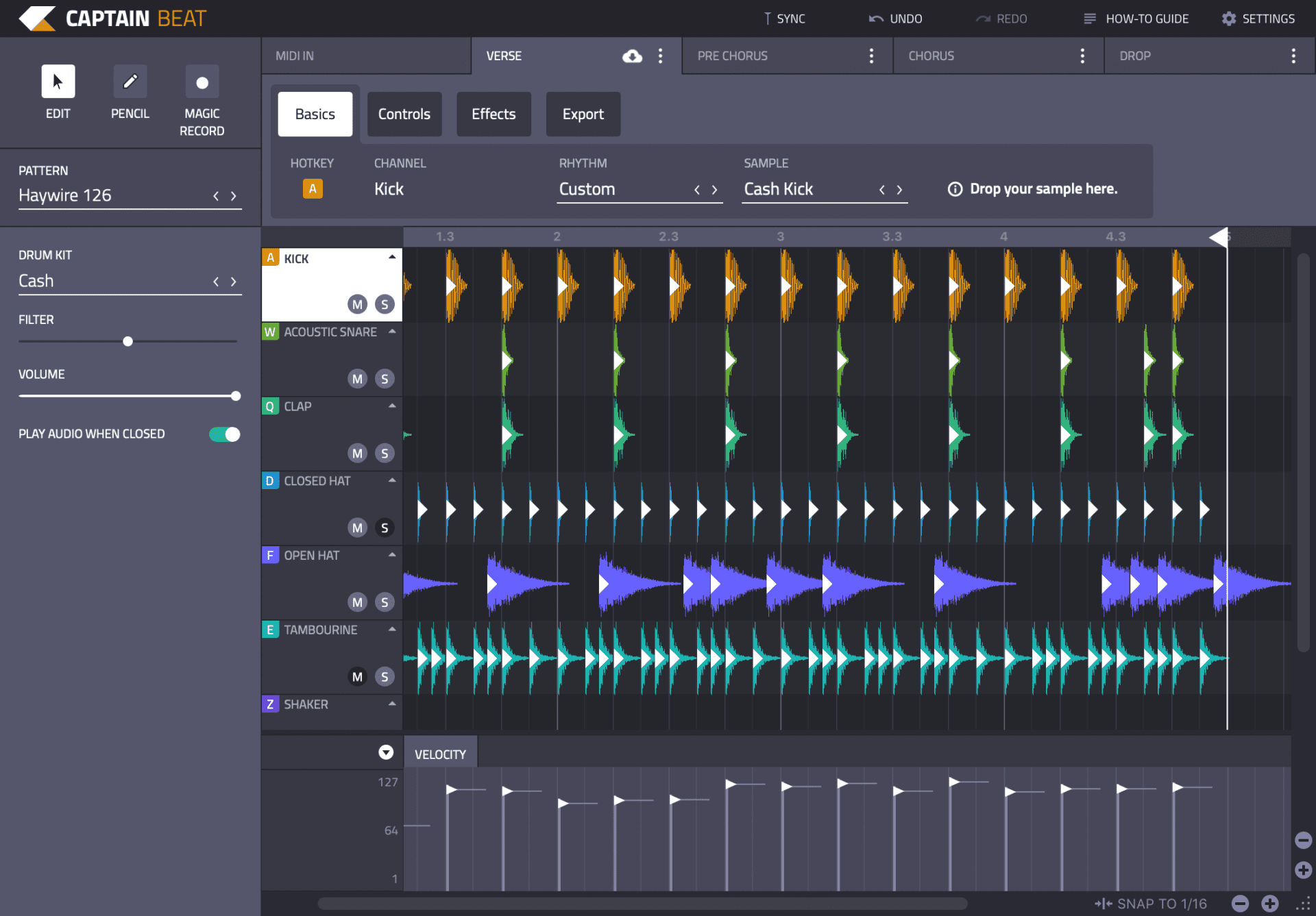Open the Pre Chorus section tab
The image size is (1316, 916).
(x=732, y=55)
